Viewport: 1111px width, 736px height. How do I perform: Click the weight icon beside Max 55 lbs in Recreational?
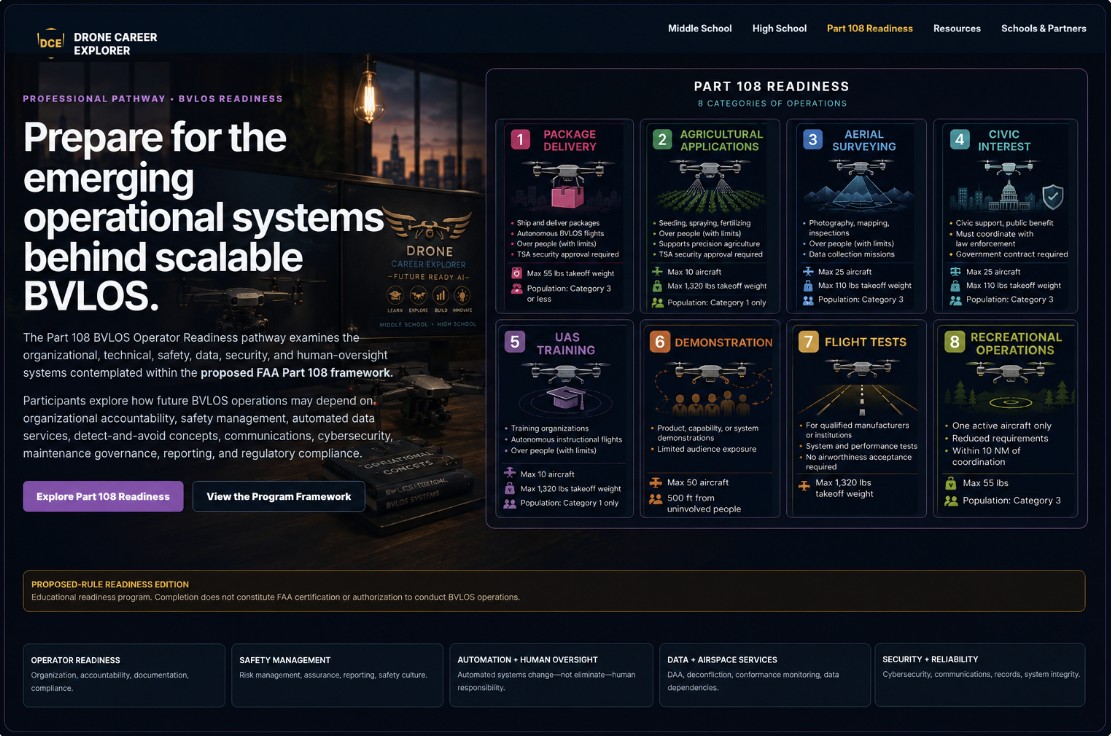click(951, 483)
